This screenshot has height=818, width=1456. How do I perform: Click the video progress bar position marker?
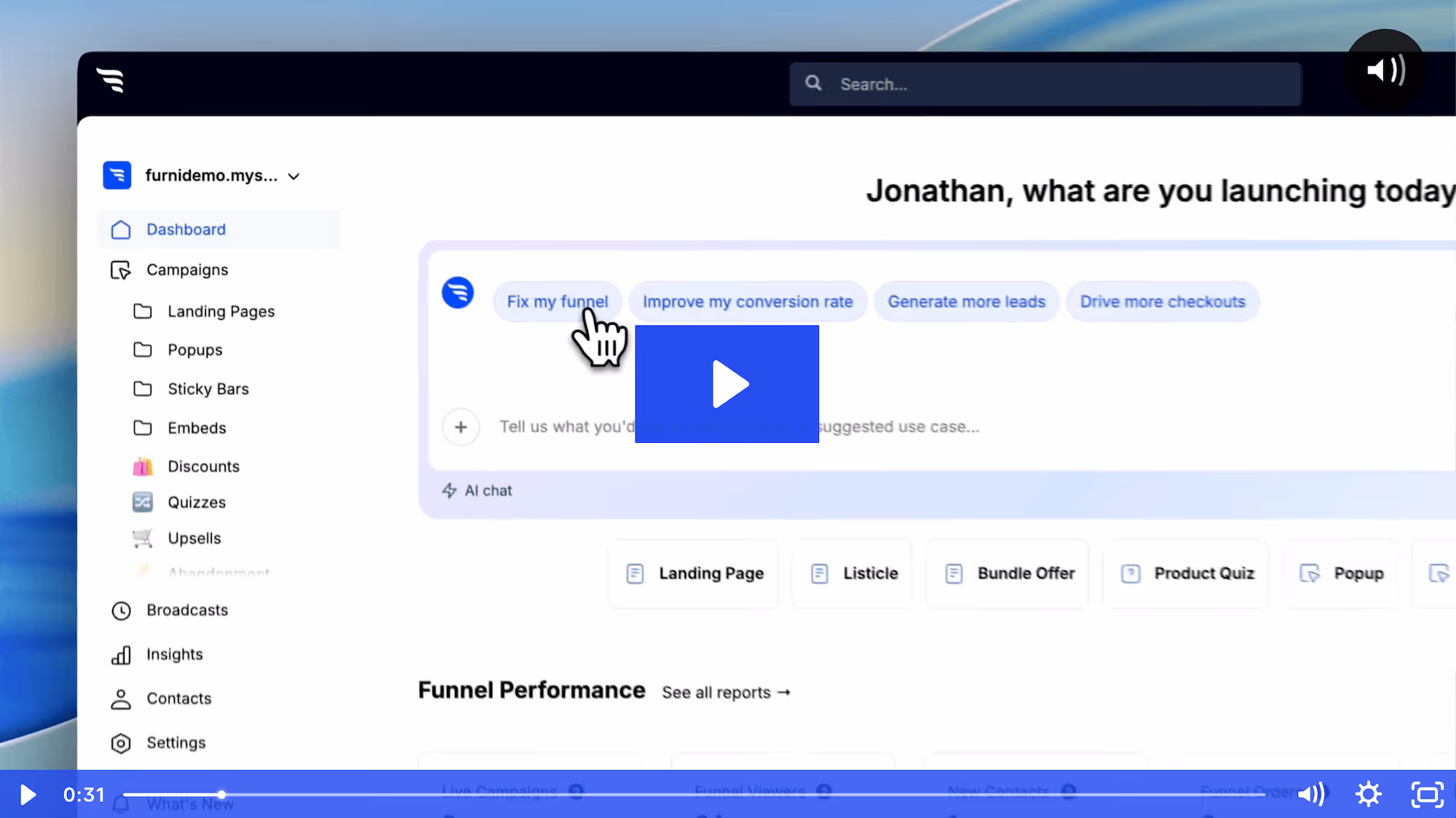click(221, 795)
